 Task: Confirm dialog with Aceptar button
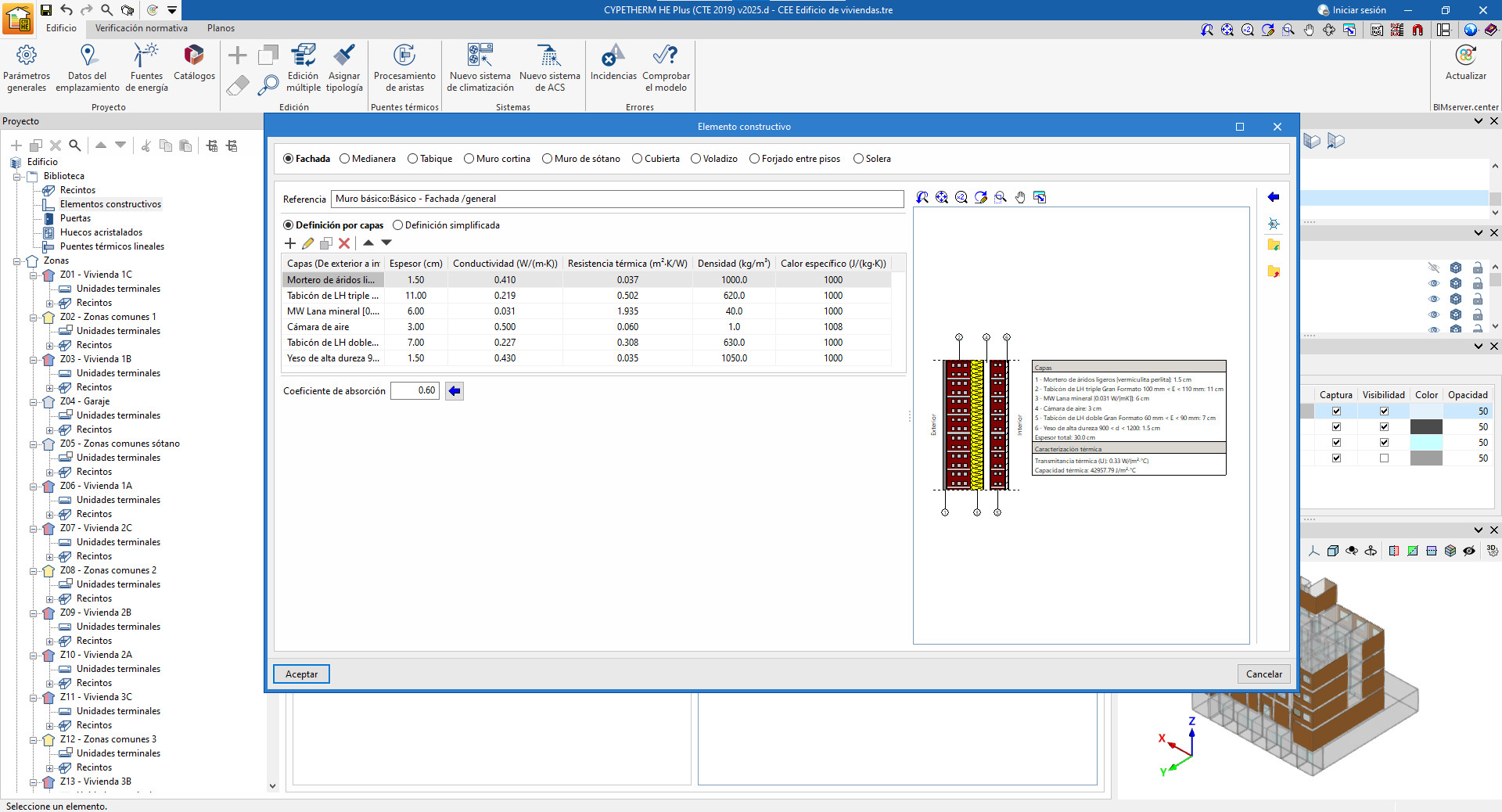coord(301,674)
